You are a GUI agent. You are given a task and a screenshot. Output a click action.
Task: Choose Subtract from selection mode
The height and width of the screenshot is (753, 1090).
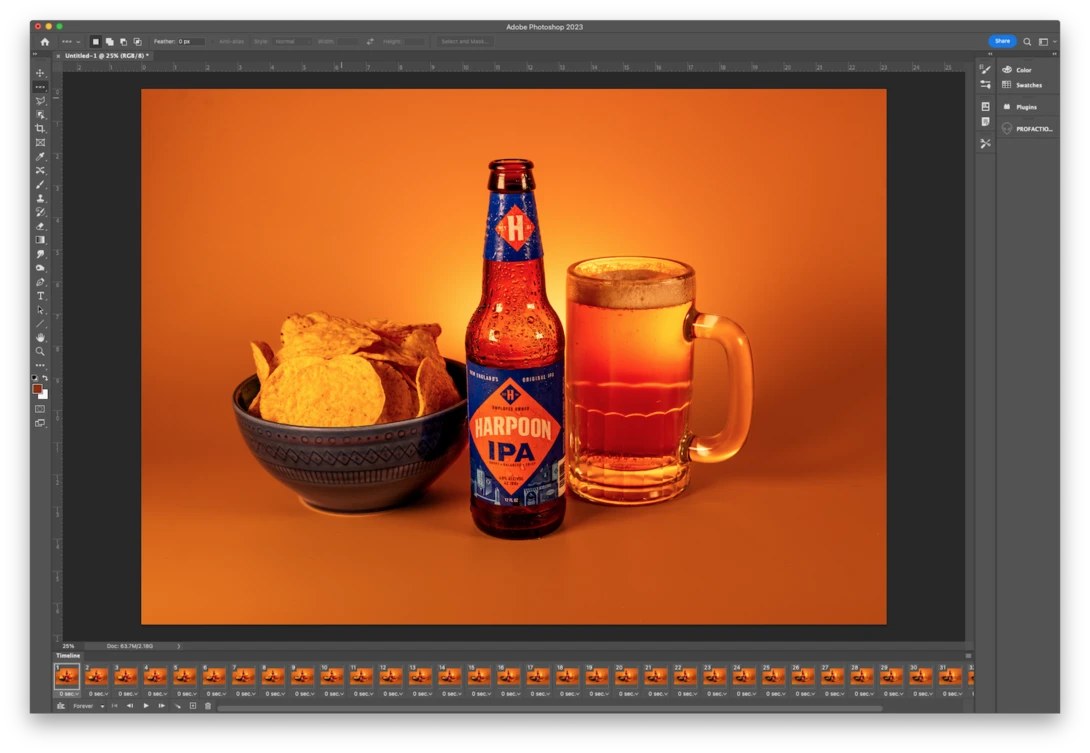point(124,42)
